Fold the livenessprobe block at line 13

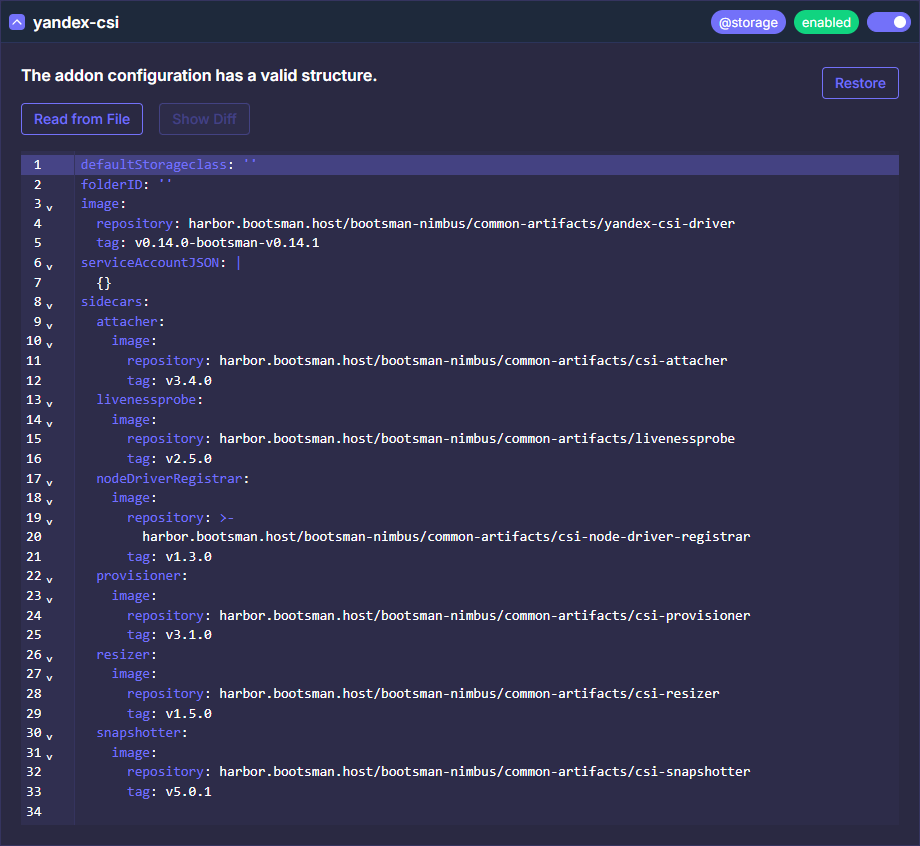[50, 403]
